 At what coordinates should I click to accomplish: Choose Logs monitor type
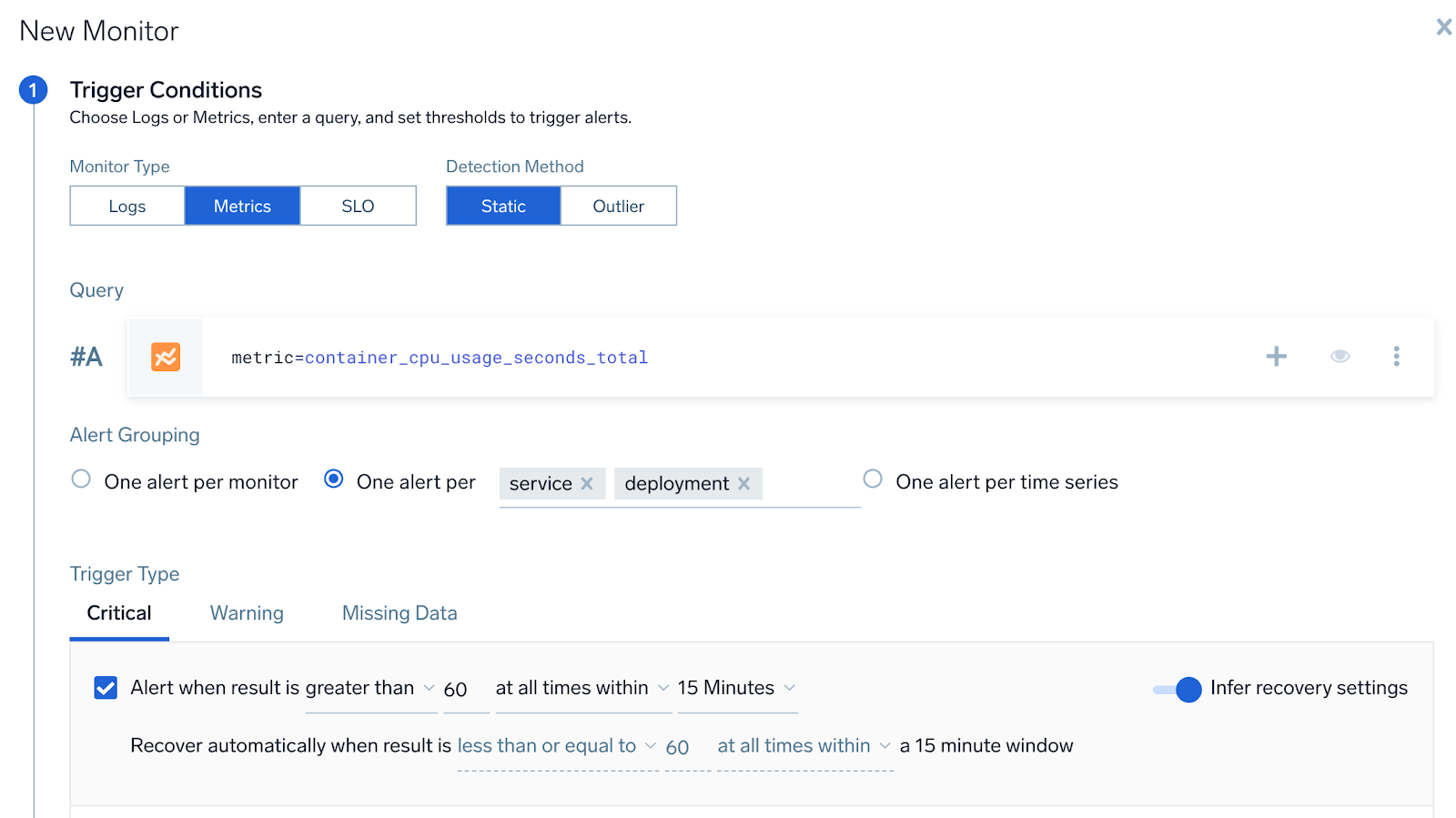(x=127, y=207)
